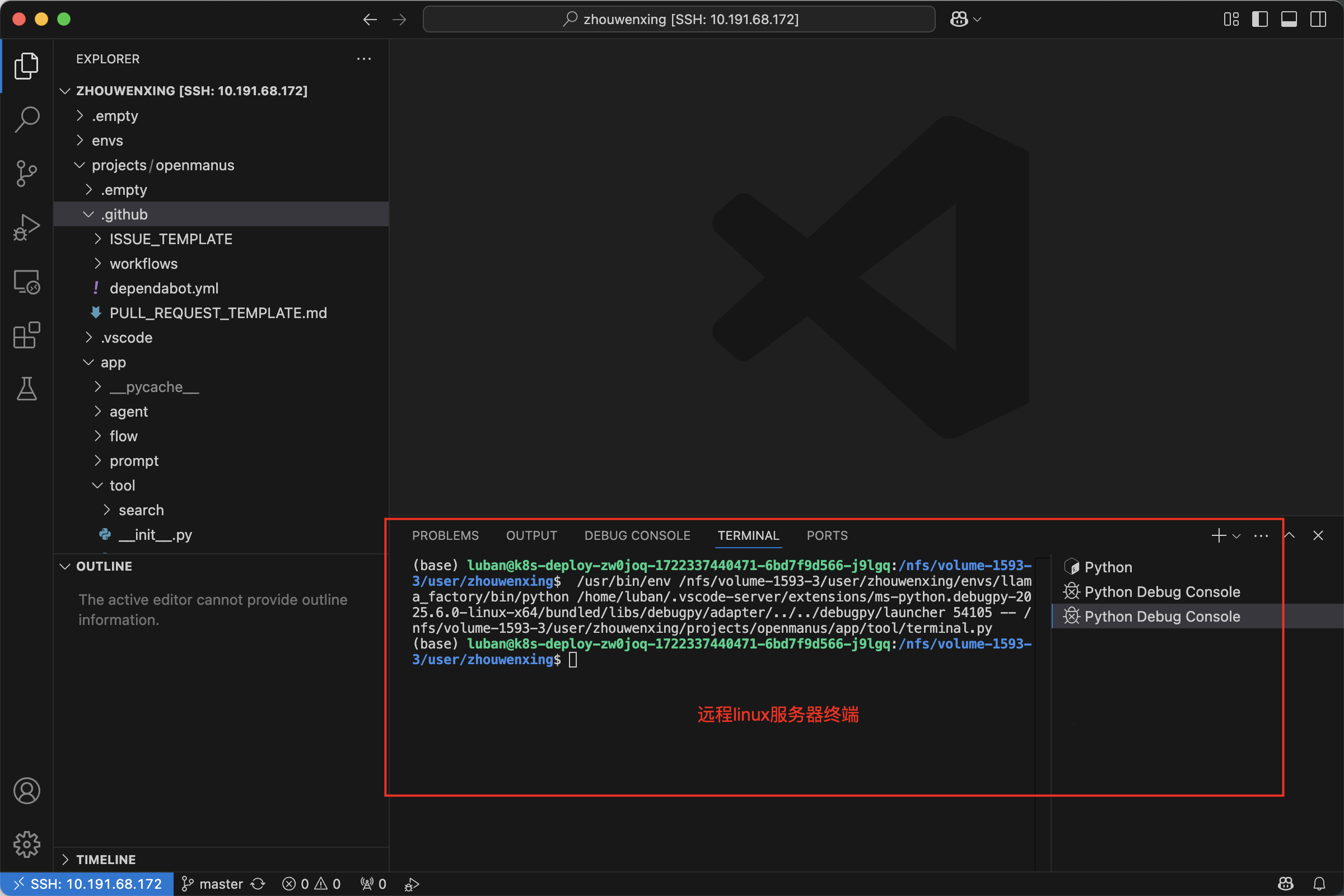Open Explorer more actions ellipsis
This screenshot has width=1344, height=896.
click(x=364, y=59)
